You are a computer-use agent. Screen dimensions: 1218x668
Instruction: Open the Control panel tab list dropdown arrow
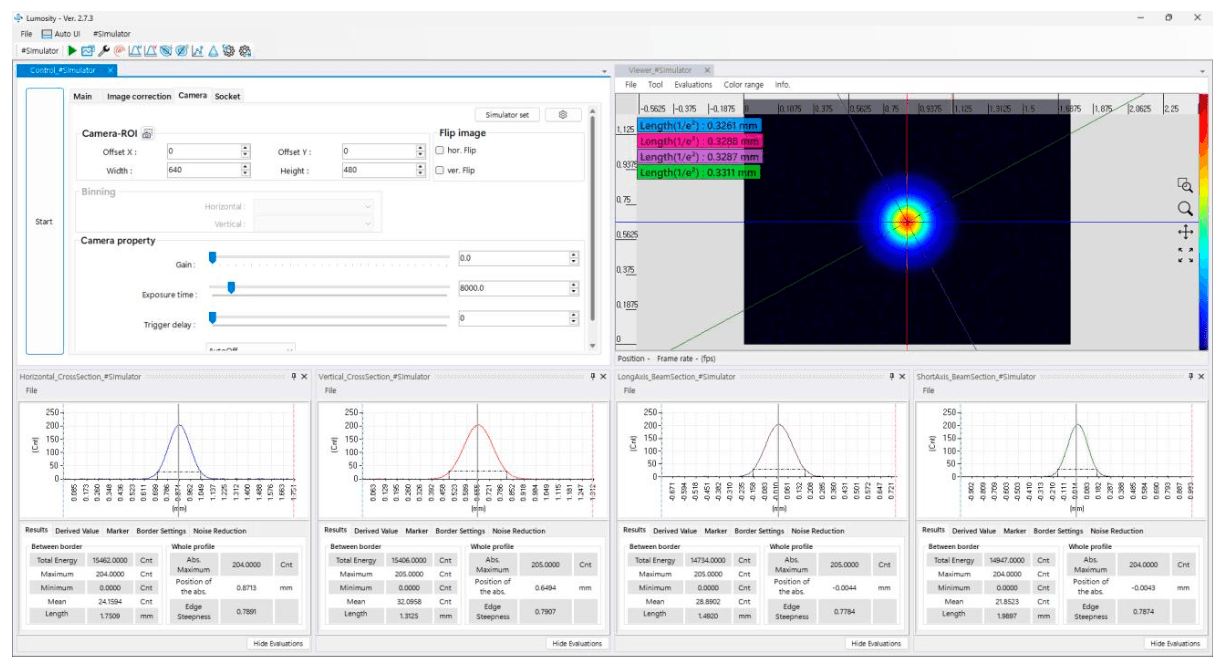tap(604, 71)
